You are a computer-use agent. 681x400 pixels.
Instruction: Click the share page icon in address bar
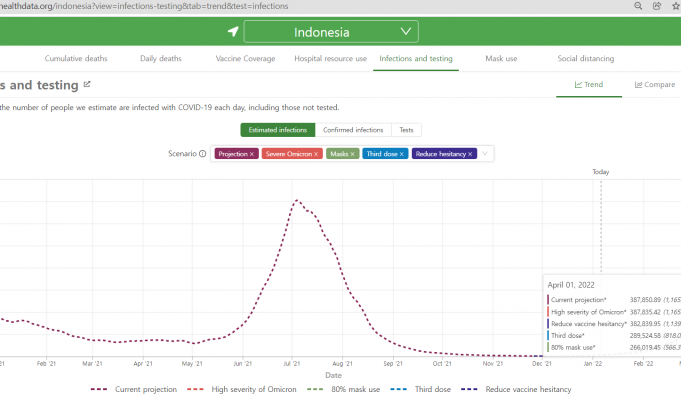click(x=657, y=6)
